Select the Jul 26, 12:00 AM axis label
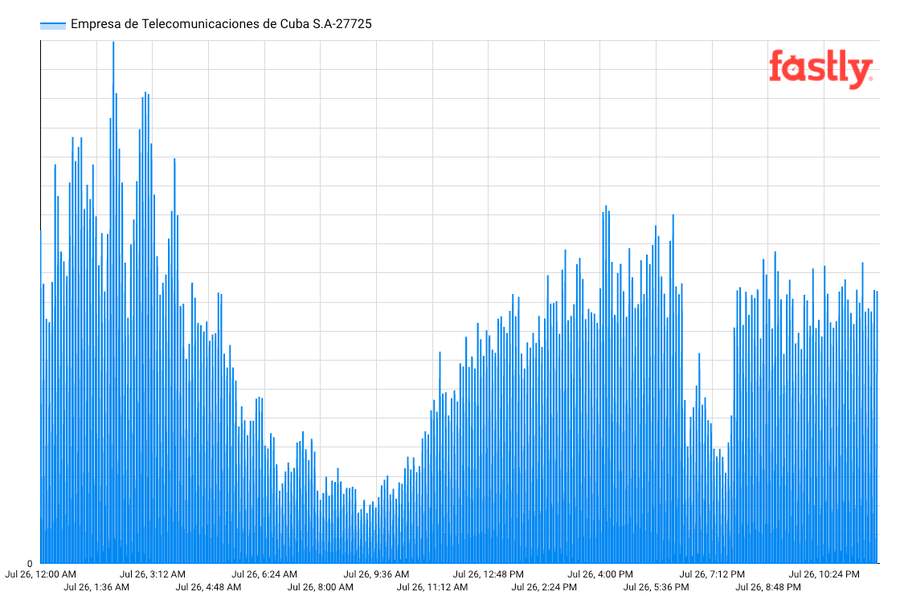Image resolution: width=900 pixels, height=604 pixels. point(41,574)
